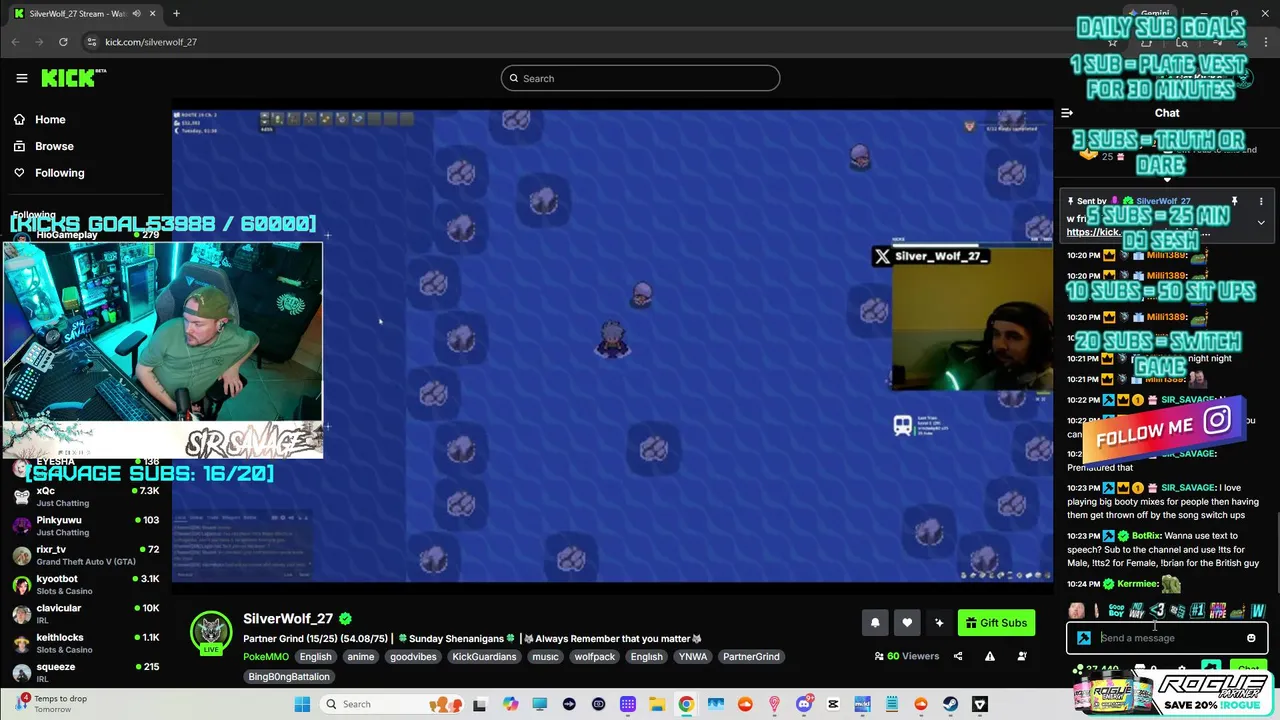Open rixr_tv channel in sidebar
The height and width of the screenshot is (720, 1280).
click(85, 555)
